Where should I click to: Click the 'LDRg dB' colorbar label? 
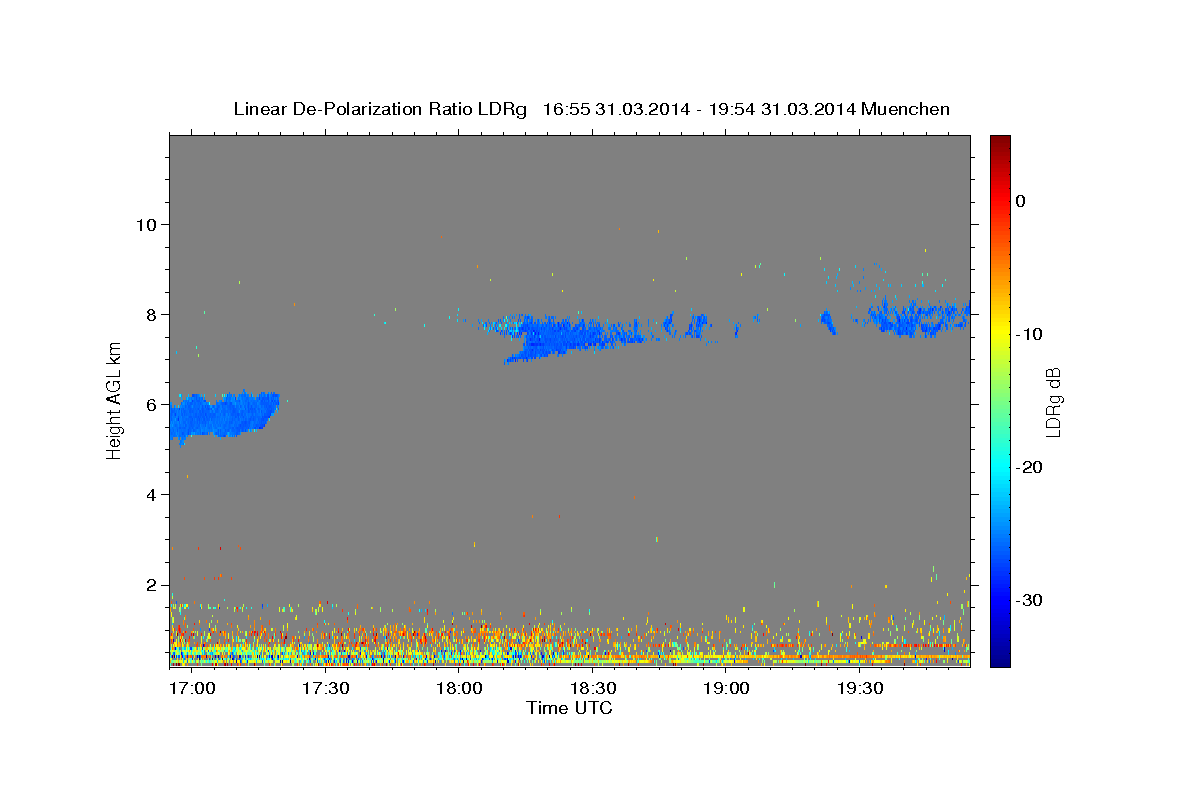click(x=1052, y=402)
